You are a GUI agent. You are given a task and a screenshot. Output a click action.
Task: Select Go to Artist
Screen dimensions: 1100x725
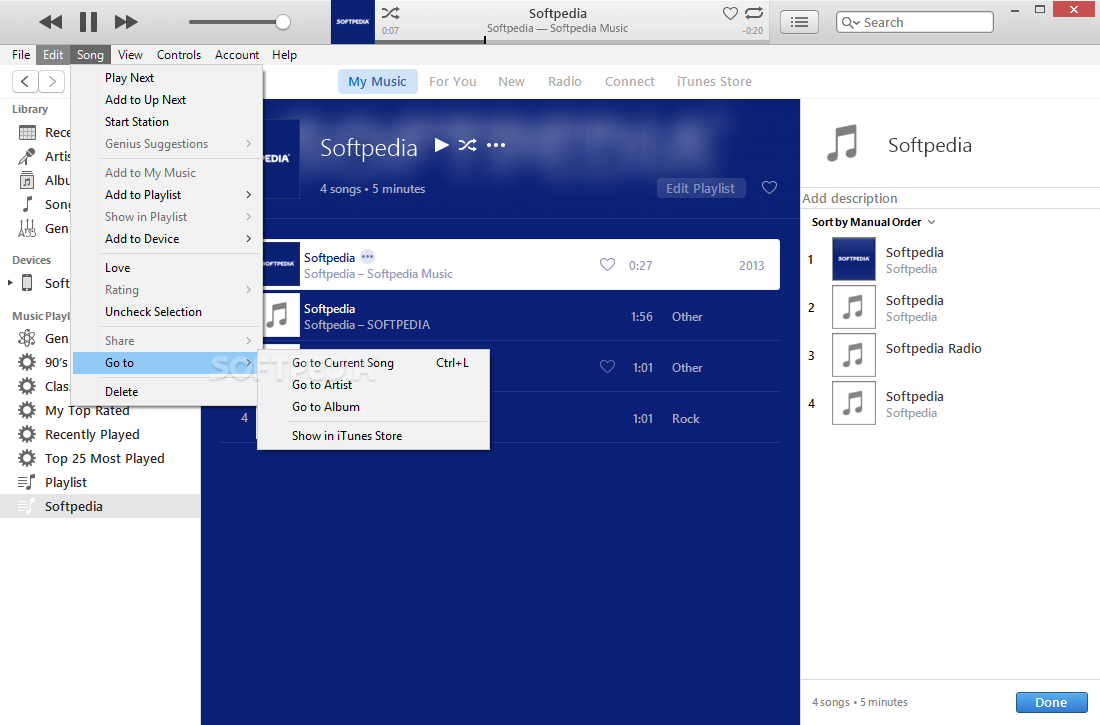[x=373, y=385]
